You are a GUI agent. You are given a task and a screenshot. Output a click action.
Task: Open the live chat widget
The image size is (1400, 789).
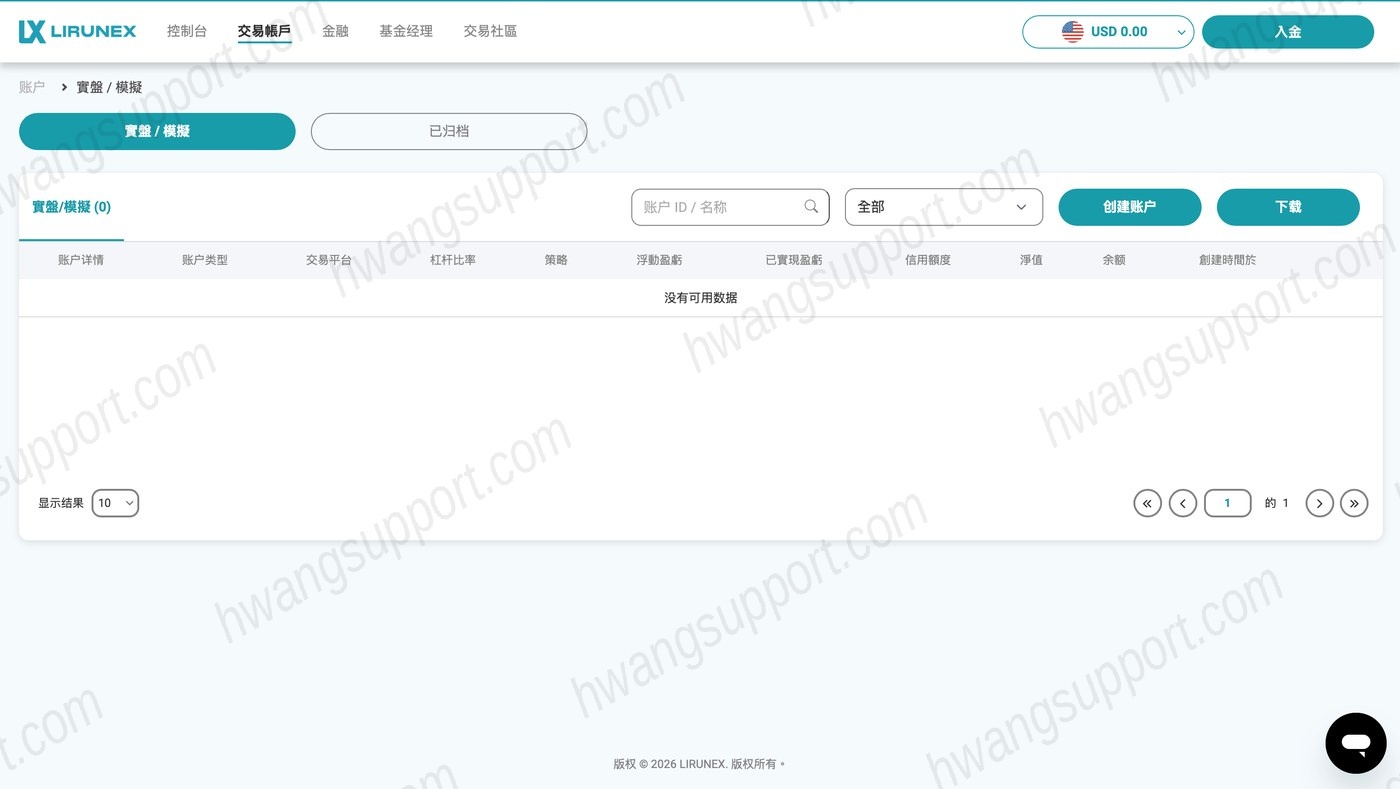tap(1355, 743)
